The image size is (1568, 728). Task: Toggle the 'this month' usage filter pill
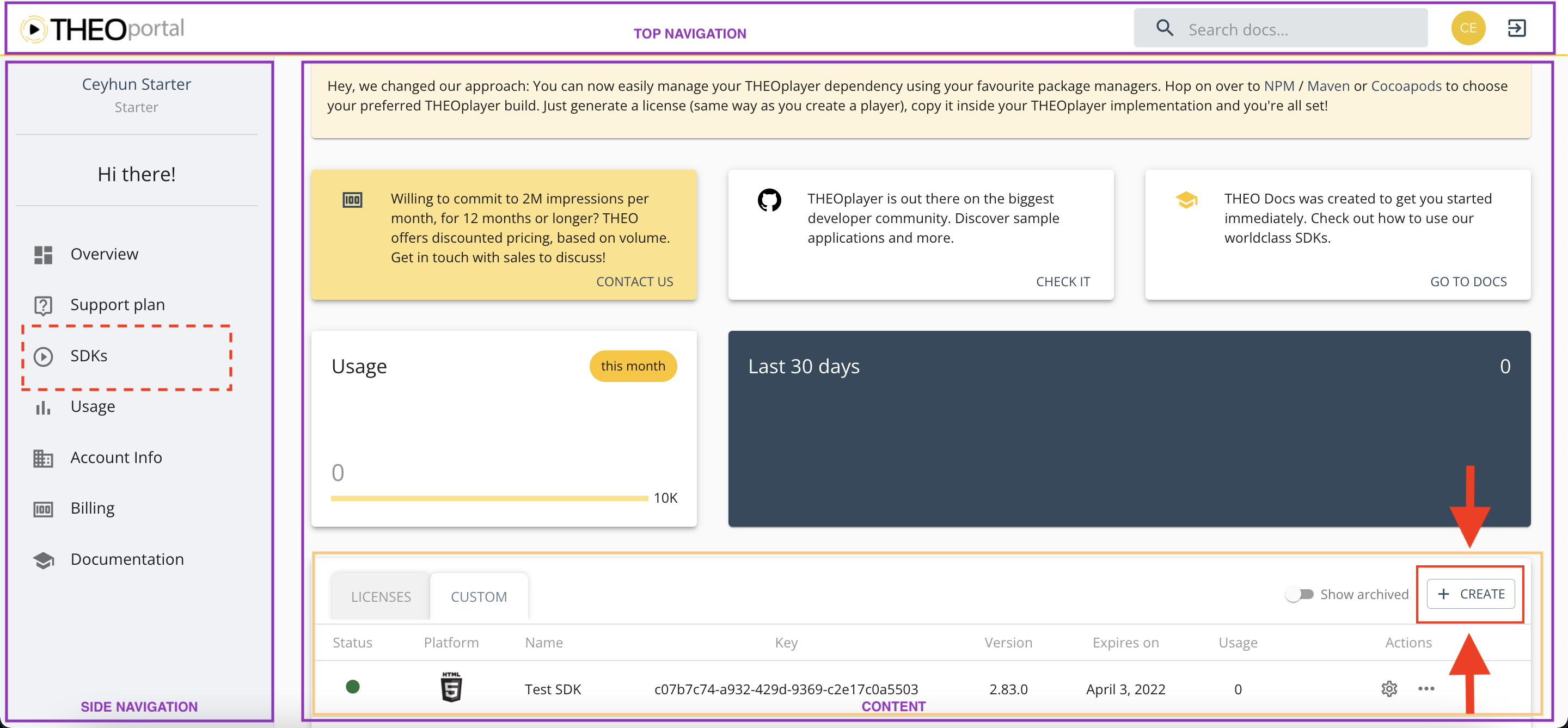click(633, 366)
